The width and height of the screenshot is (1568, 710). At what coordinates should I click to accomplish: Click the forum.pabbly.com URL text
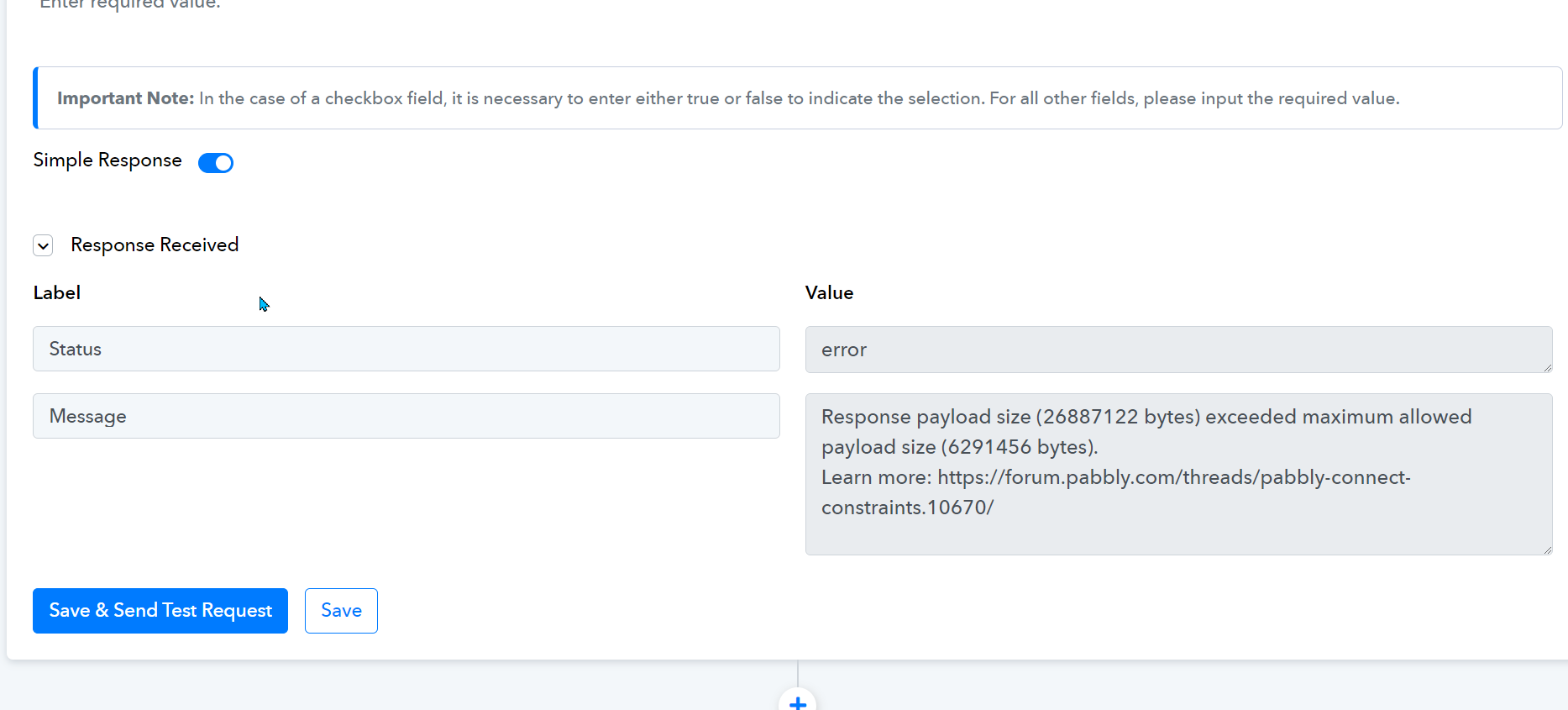pyautogui.click(x=1116, y=492)
